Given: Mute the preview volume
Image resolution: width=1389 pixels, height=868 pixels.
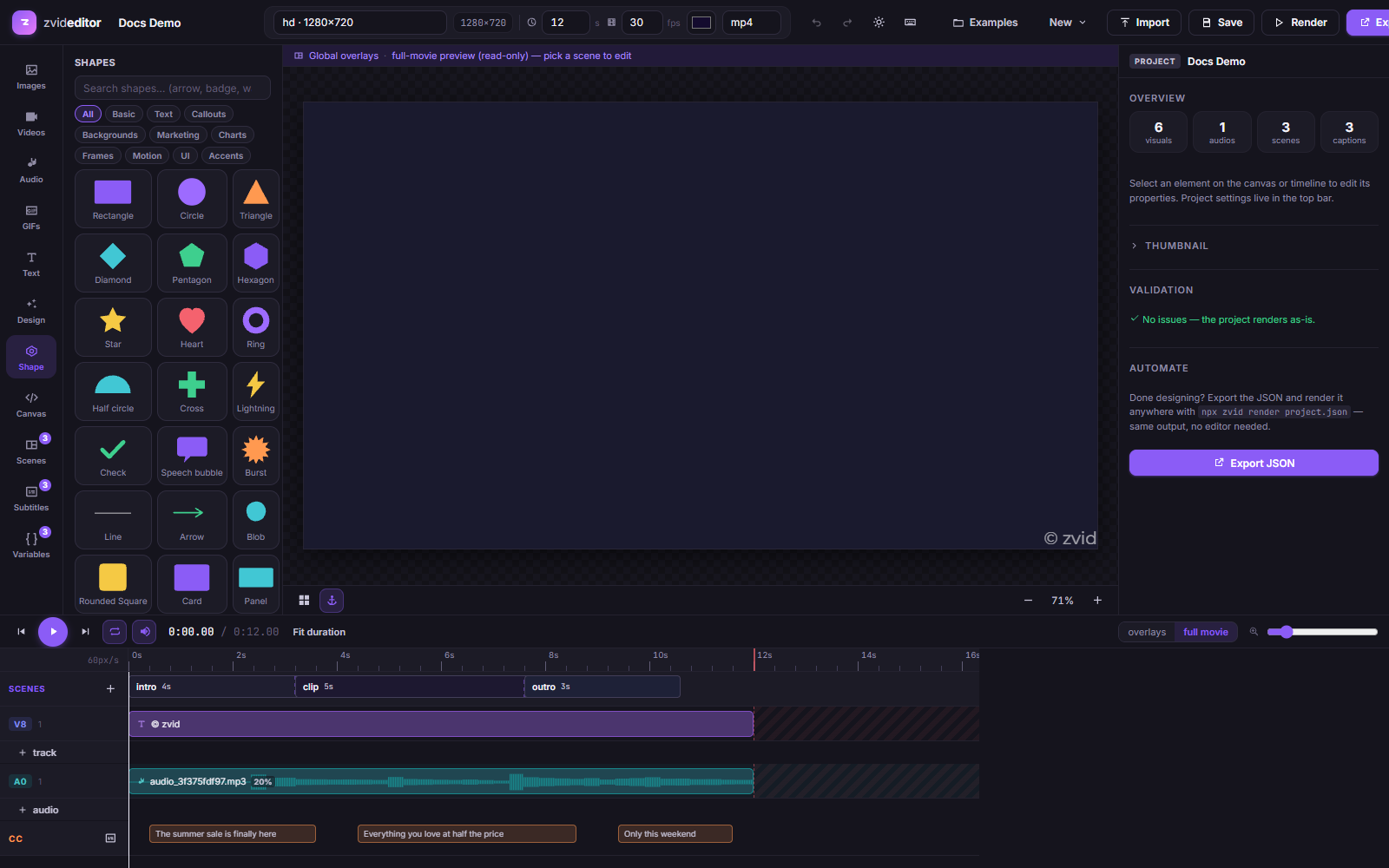Looking at the screenshot, I should pos(145,632).
